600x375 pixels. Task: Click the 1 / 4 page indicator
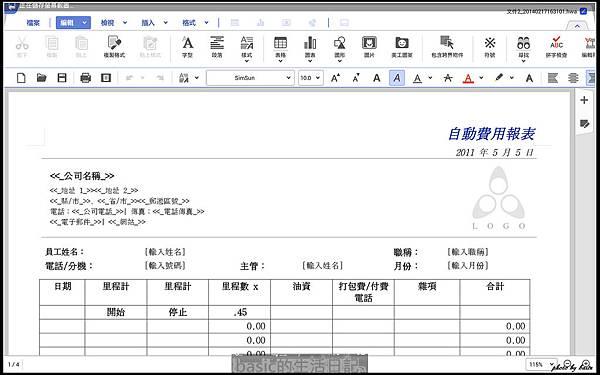13,364
